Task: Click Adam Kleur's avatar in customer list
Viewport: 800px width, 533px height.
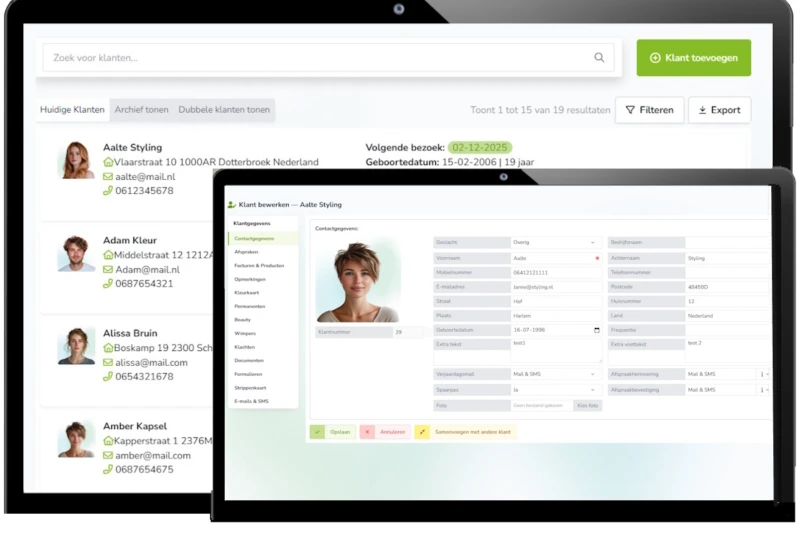Action: (77, 253)
